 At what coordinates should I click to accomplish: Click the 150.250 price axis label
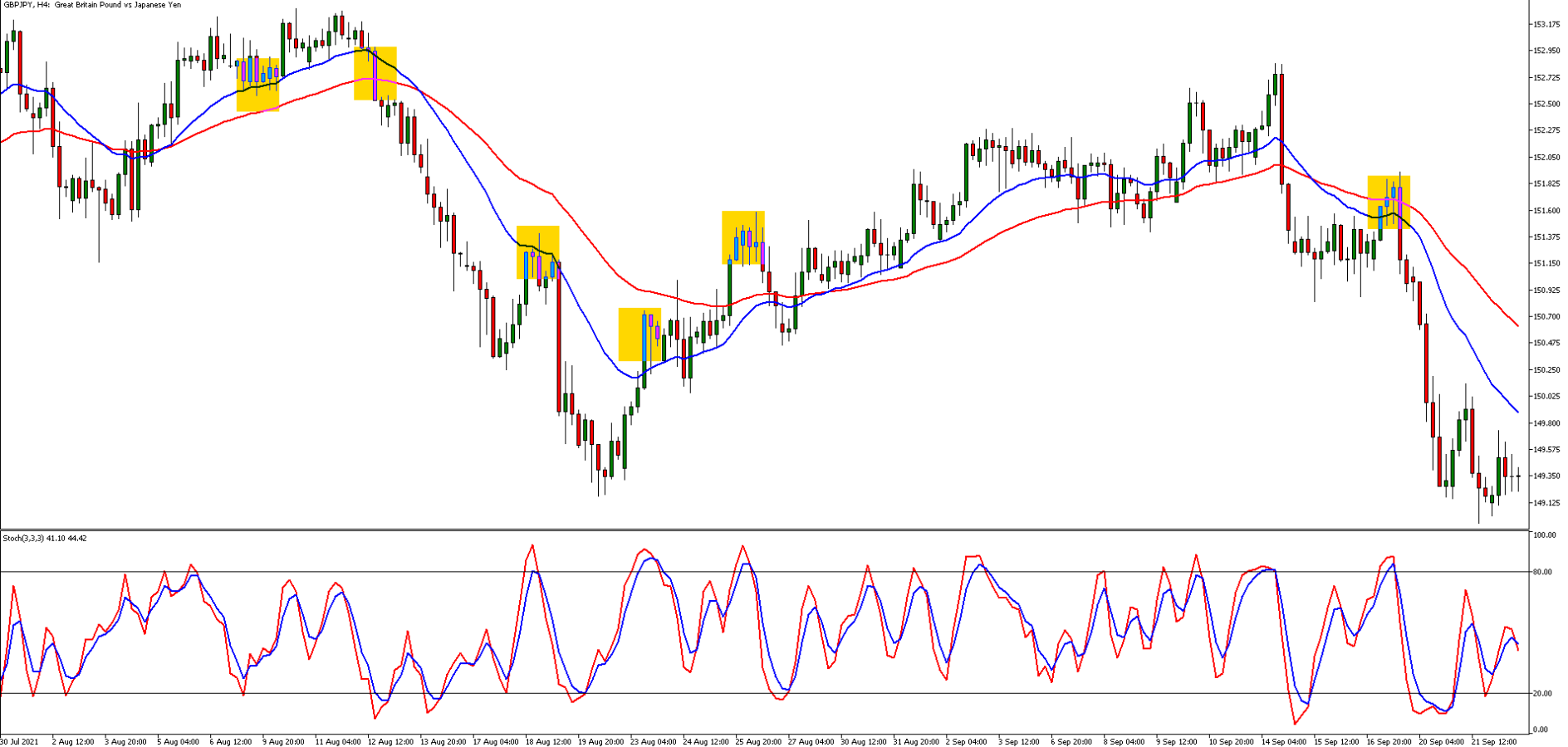point(1546,369)
